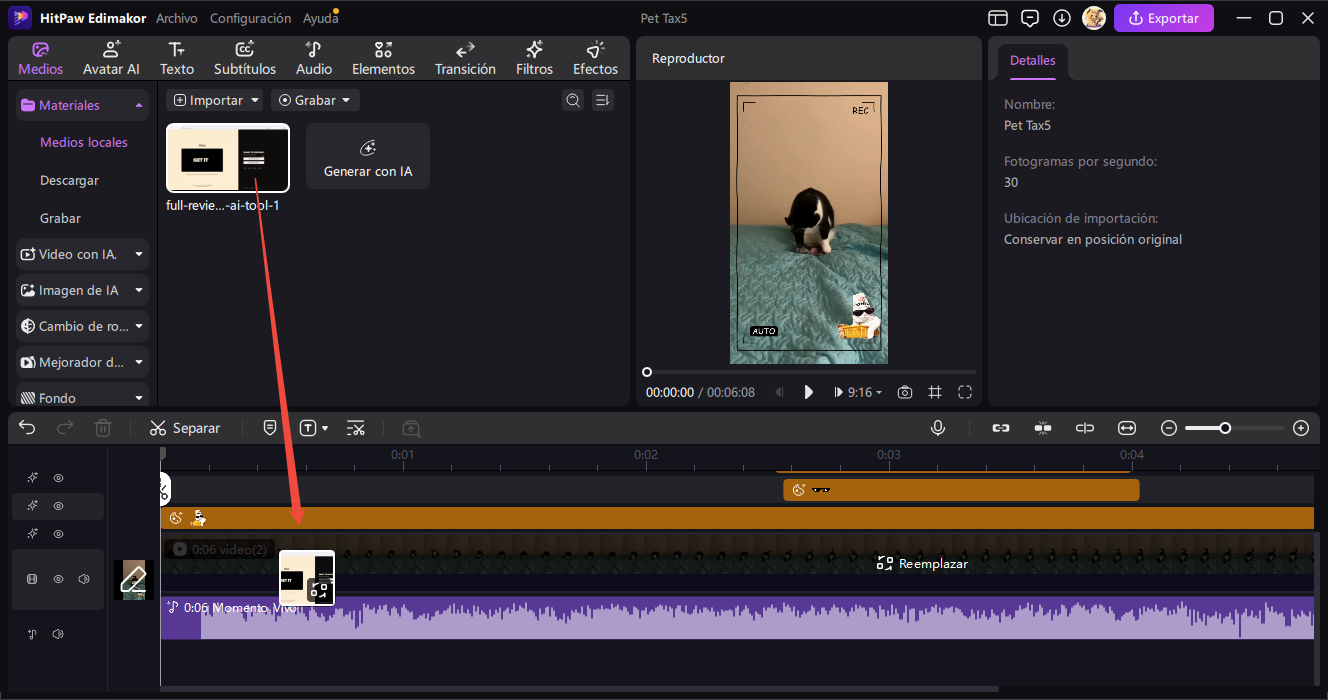Click the search icon in media panel
Image resolution: width=1328 pixels, height=700 pixels.
[x=573, y=100]
